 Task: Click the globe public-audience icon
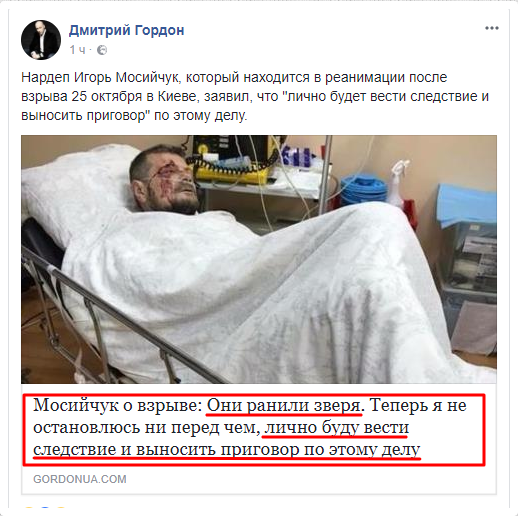click(x=102, y=50)
